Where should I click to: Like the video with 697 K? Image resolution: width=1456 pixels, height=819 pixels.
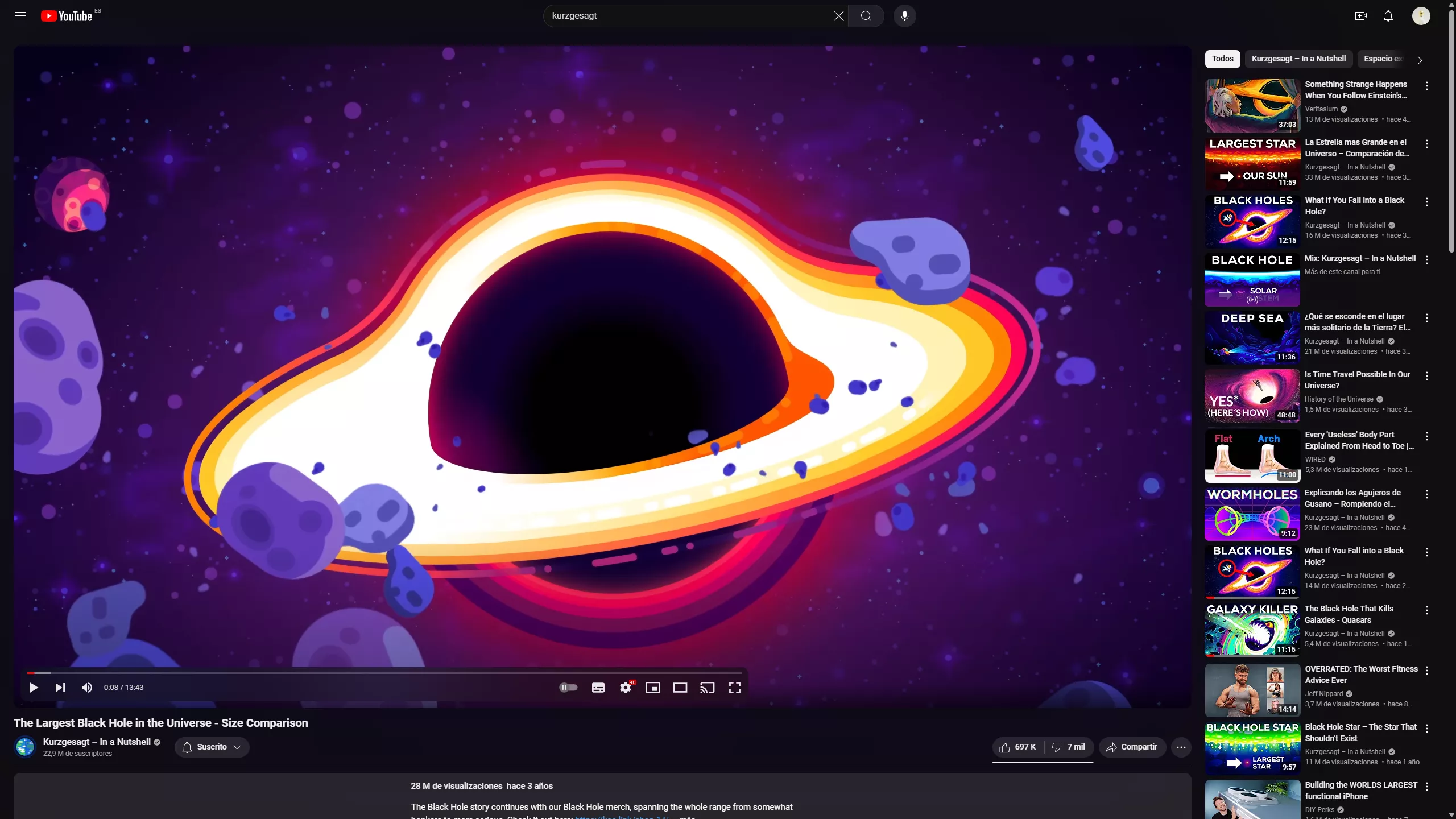pos(1018,747)
